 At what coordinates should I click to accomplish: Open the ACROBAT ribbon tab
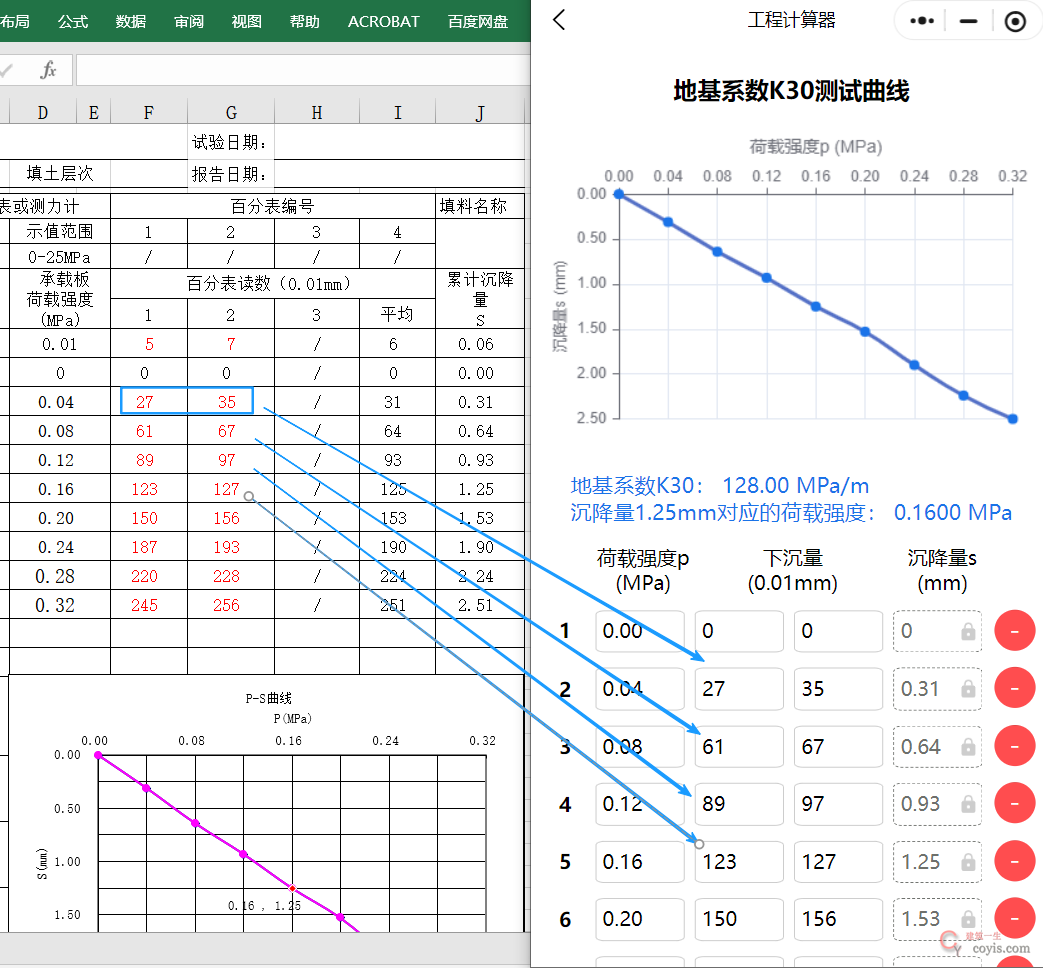384,21
